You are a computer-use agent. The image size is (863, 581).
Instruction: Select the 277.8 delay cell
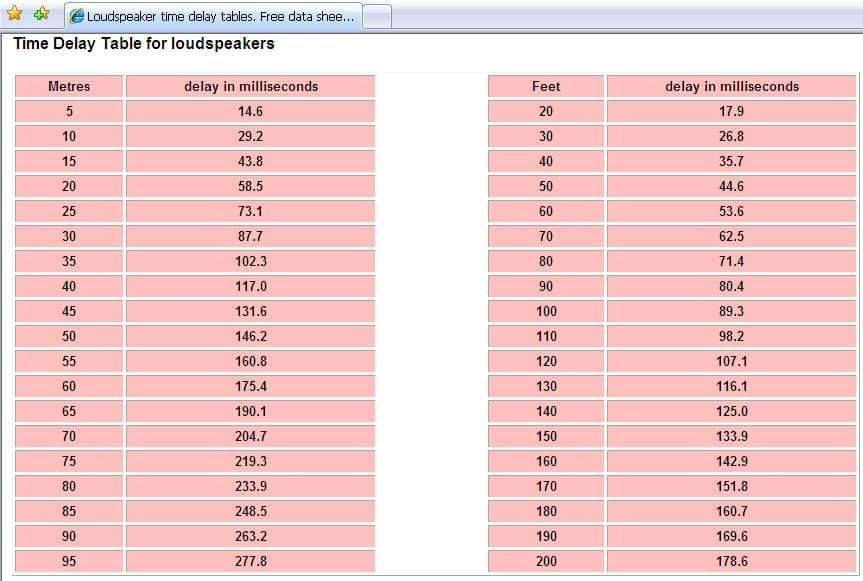[x=250, y=562]
